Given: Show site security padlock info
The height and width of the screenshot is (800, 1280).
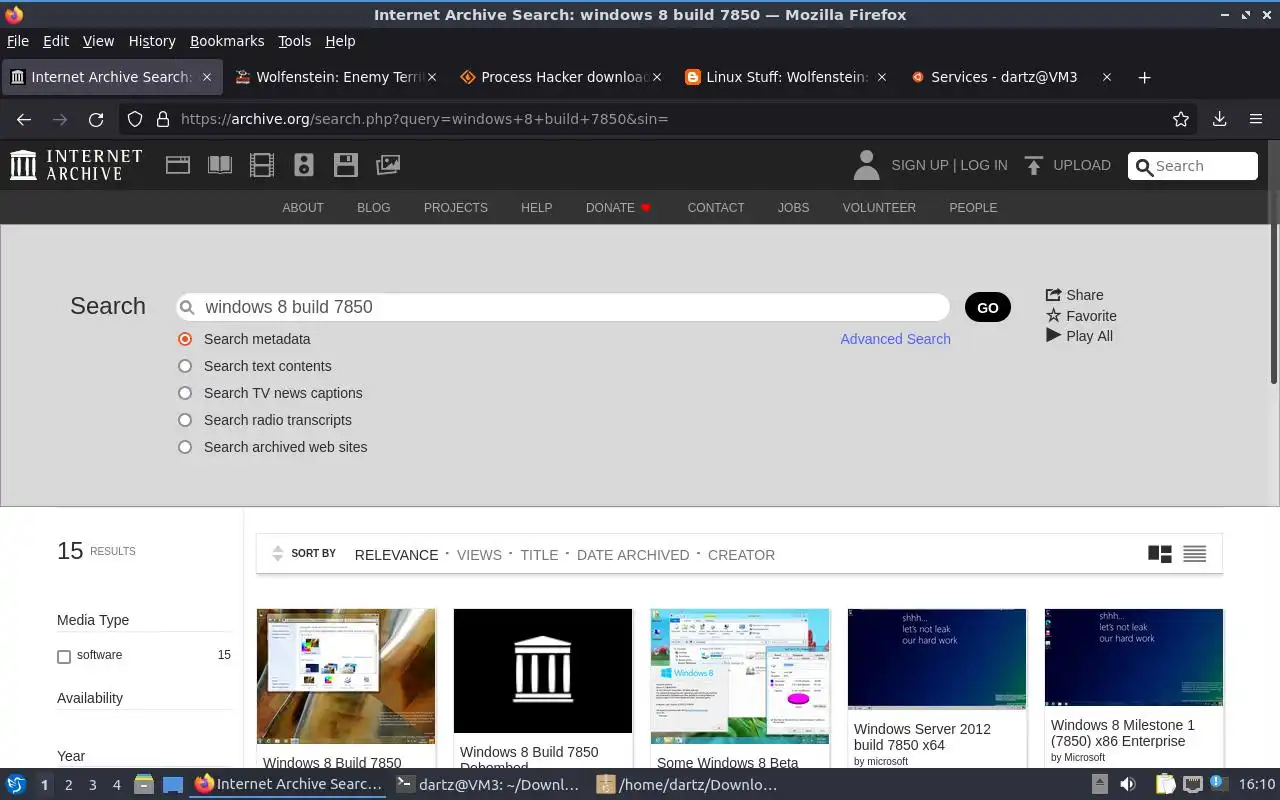Looking at the screenshot, I should point(163,119).
